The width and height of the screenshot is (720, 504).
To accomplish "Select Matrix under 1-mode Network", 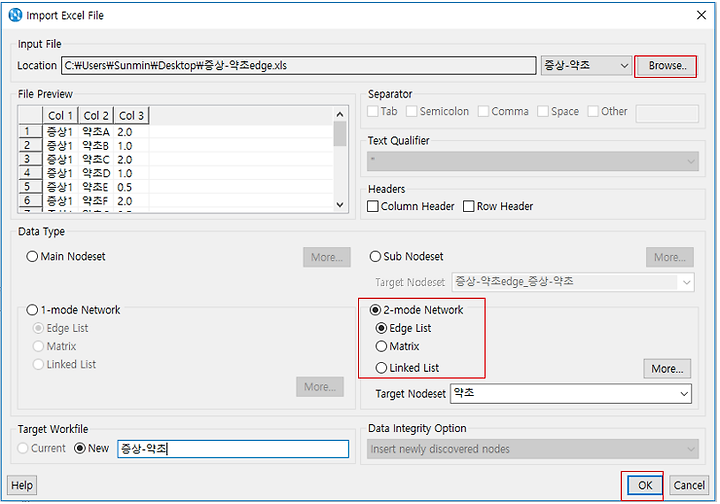I will pyautogui.click(x=39, y=347).
